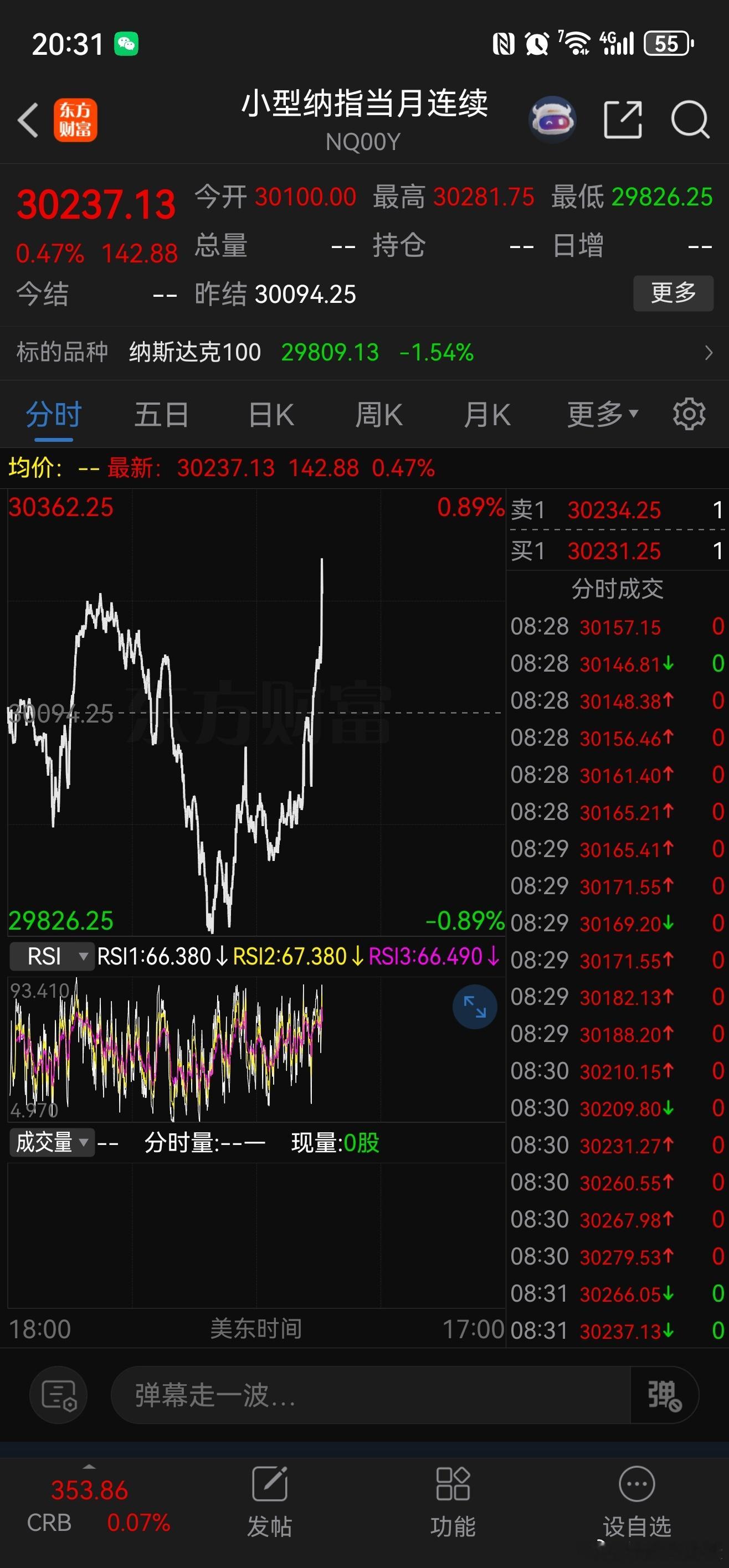
Task: Tap the danmaku list icon
Action: tap(59, 1395)
